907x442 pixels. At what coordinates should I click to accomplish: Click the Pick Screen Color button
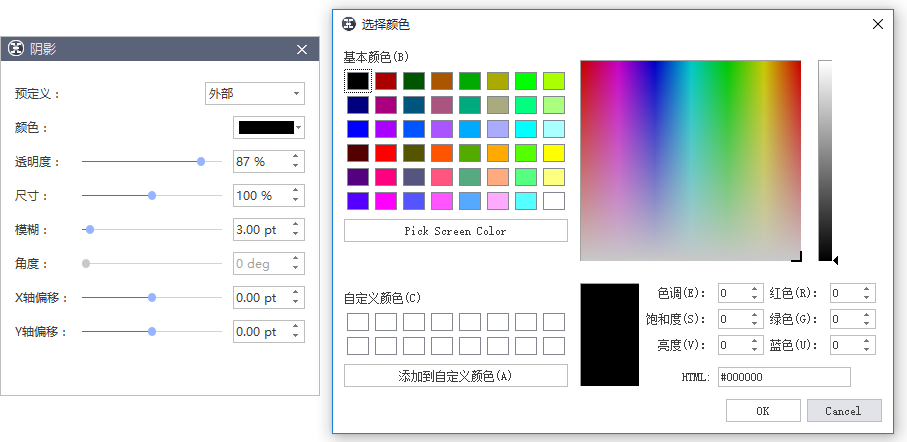point(456,231)
